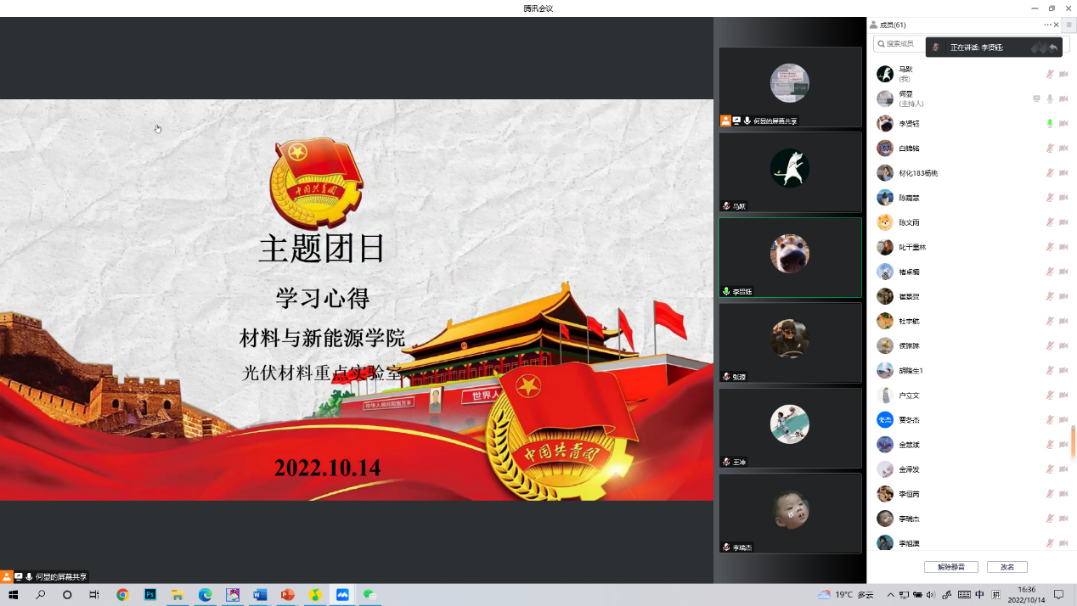Image resolution: width=1077 pixels, height=606 pixels.
Task: Toggle the Chinese input method indicator 中
Action: pyautogui.click(x=980, y=594)
